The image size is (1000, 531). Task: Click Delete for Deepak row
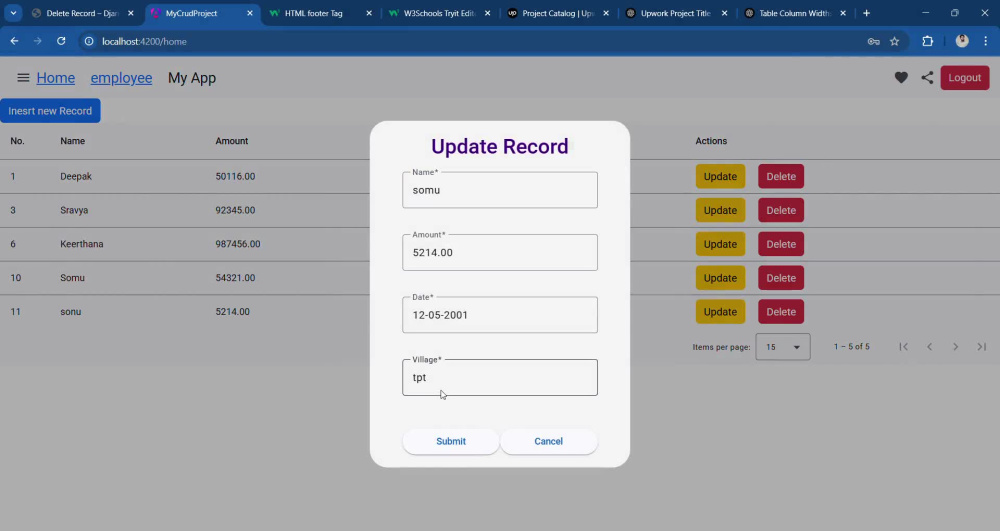(781, 177)
